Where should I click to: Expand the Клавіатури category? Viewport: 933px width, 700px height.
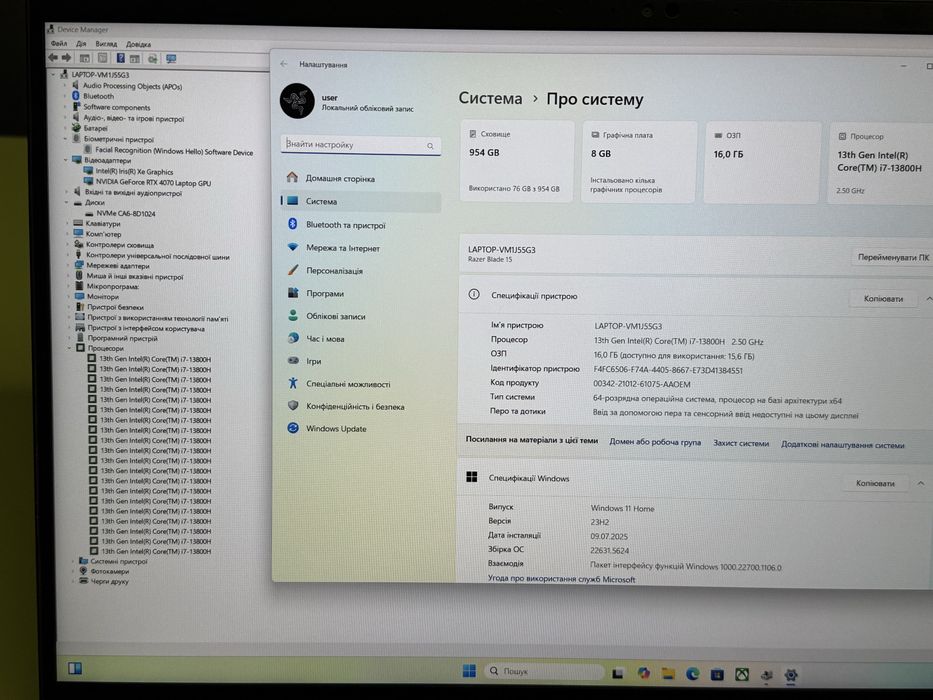(67, 223)
